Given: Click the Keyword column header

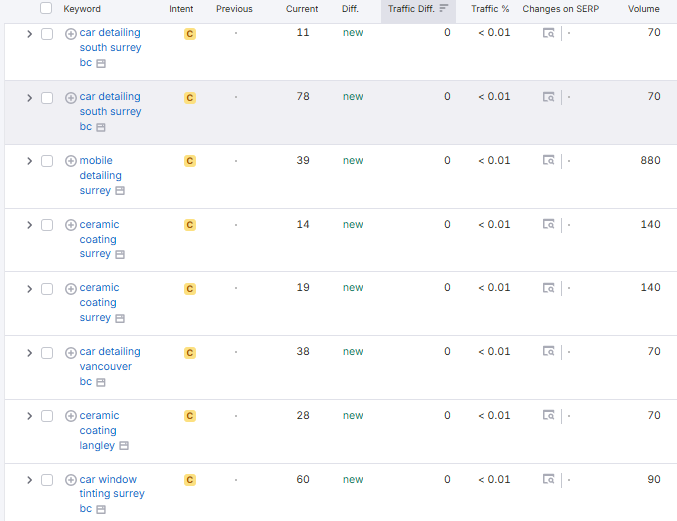Looking at the screenshot, I should (82, 9).
